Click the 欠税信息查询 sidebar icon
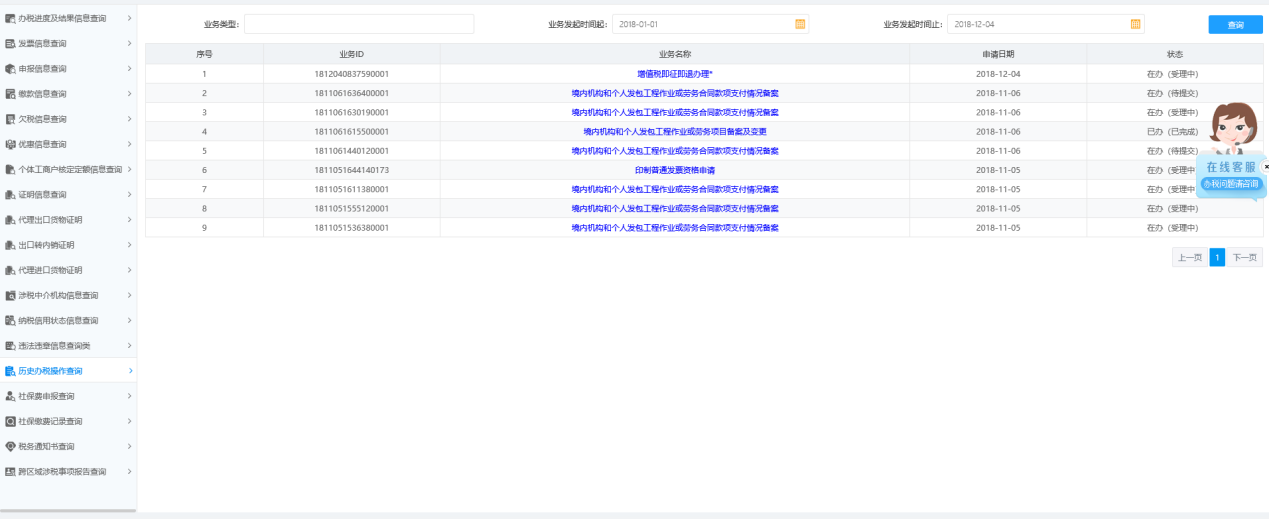1269x519 pixels. coord(10,119)
